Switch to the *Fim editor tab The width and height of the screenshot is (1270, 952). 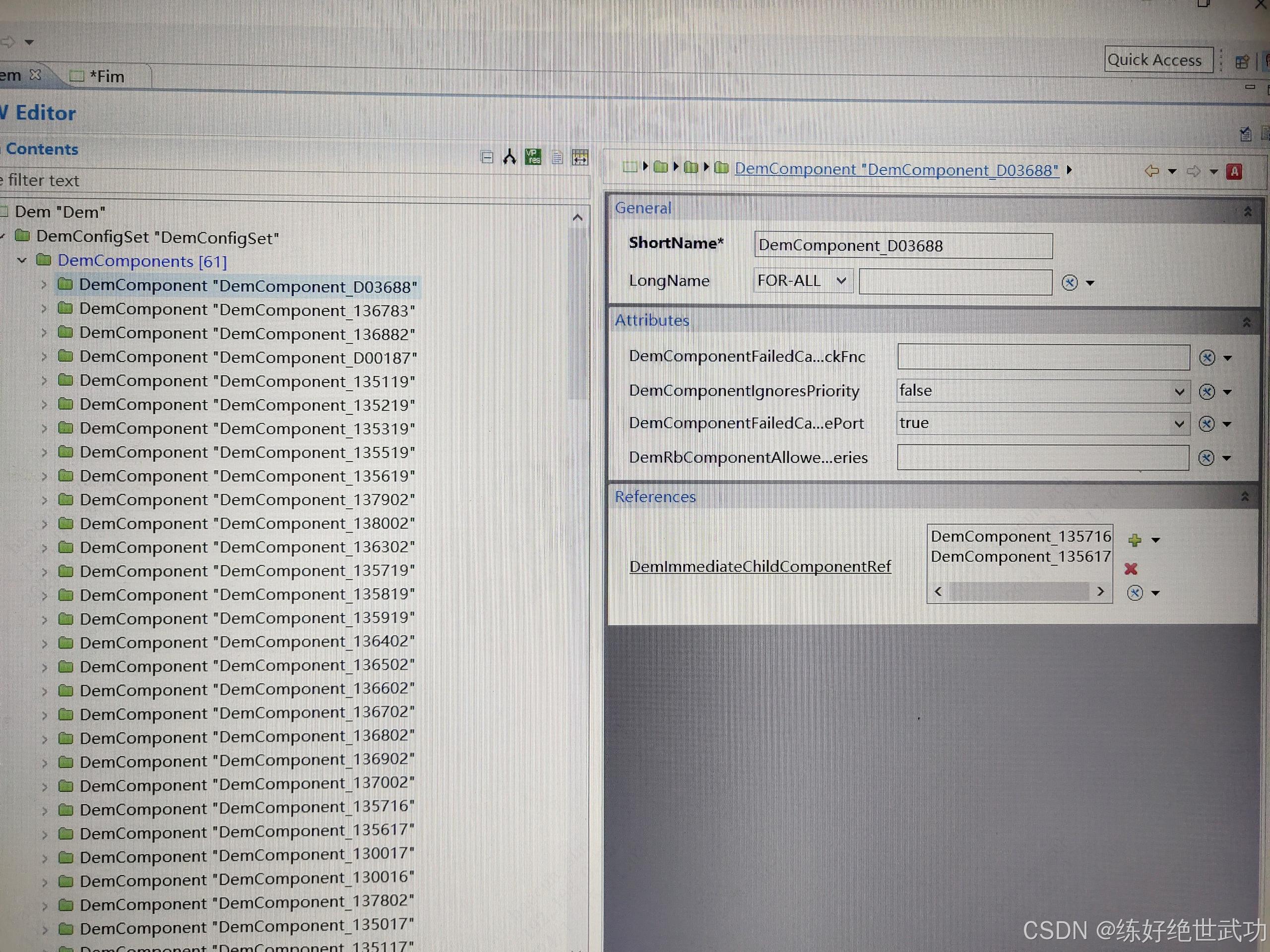coord(106,76)
